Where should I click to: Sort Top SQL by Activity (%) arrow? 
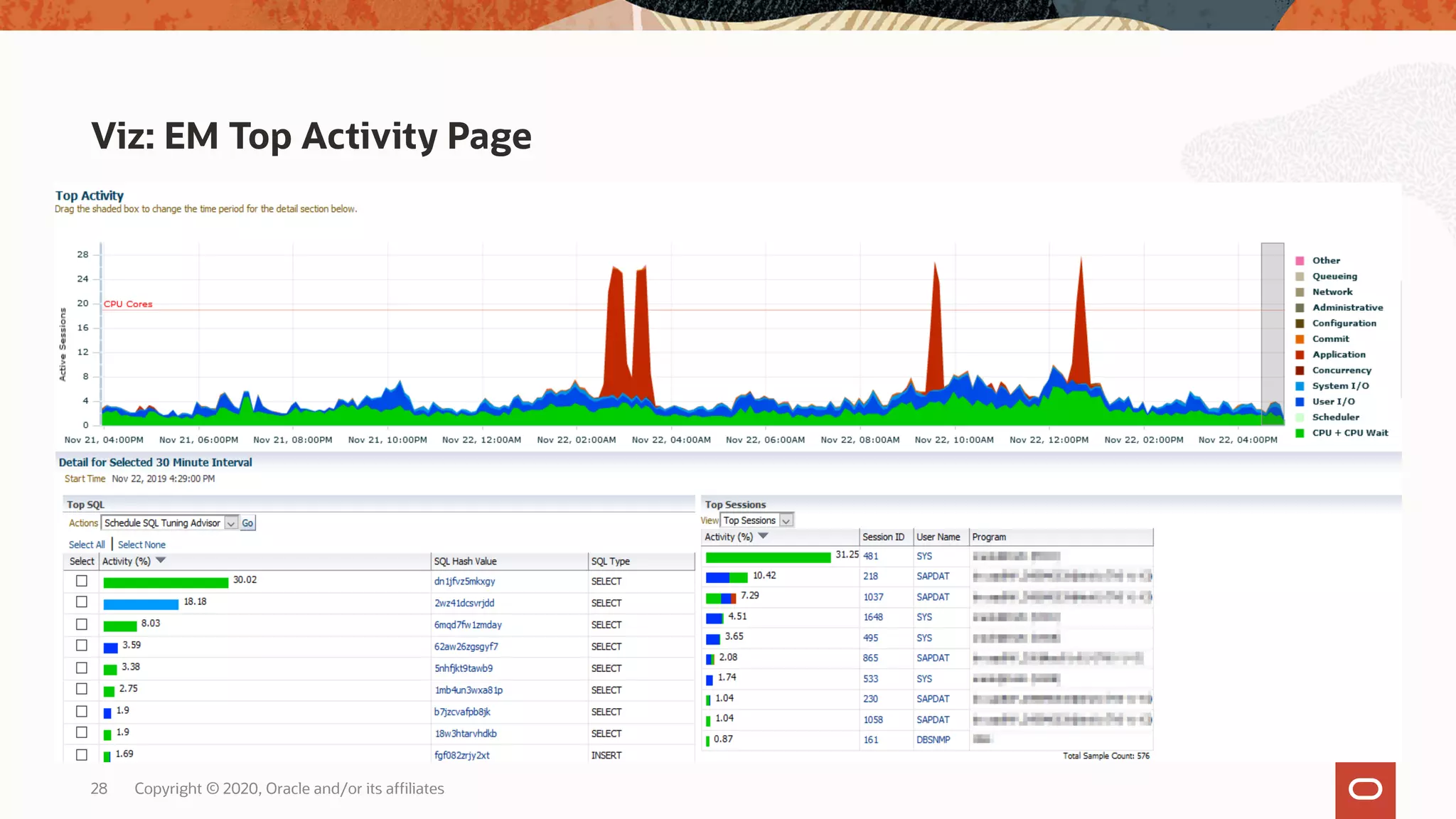[x=161, y=560]
